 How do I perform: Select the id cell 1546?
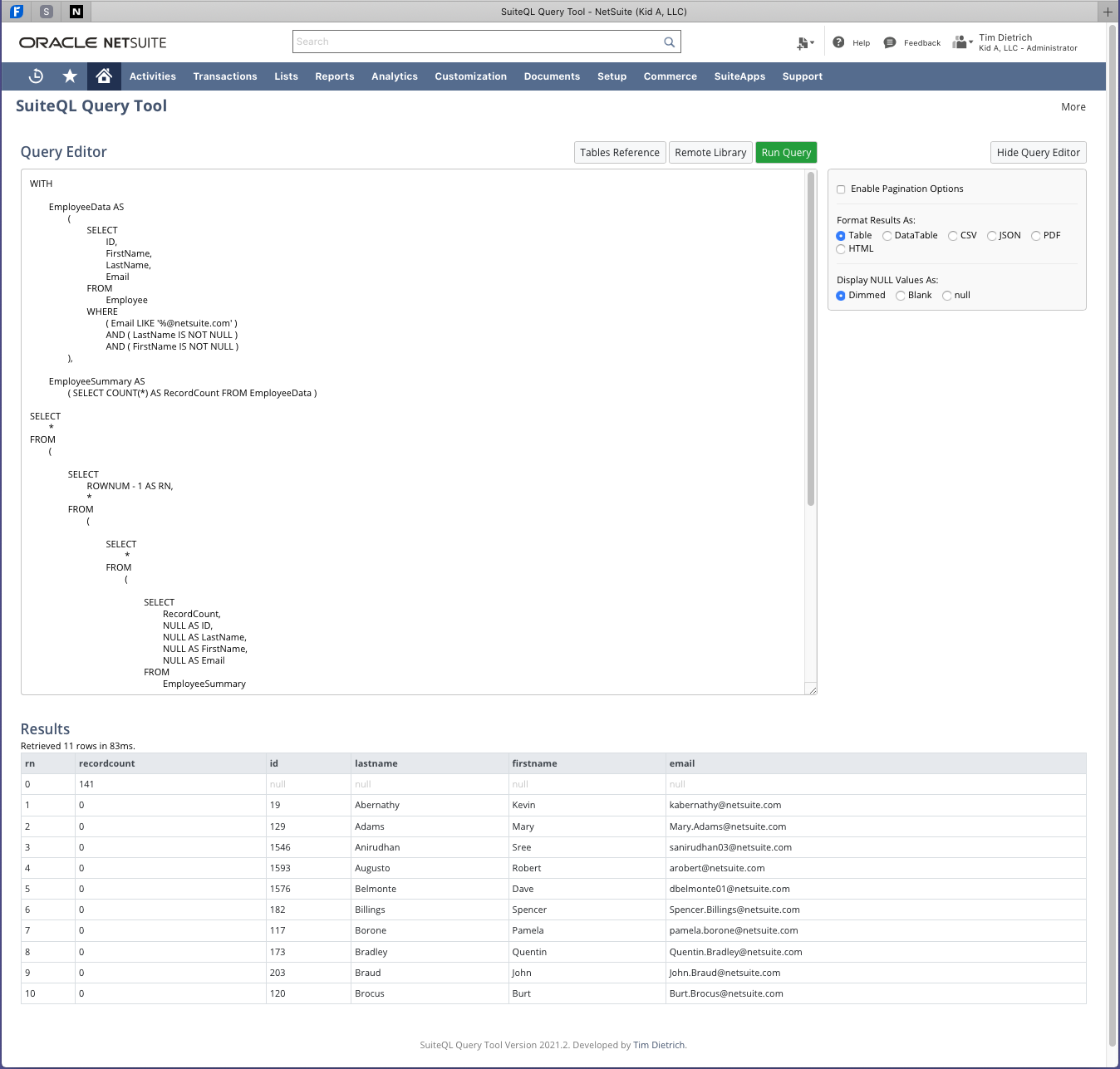pyautogui.click(x=308, y=847)
